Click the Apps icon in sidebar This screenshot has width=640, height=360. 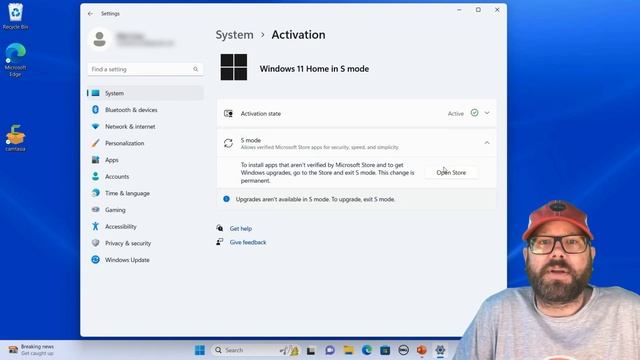coord(96,160)
